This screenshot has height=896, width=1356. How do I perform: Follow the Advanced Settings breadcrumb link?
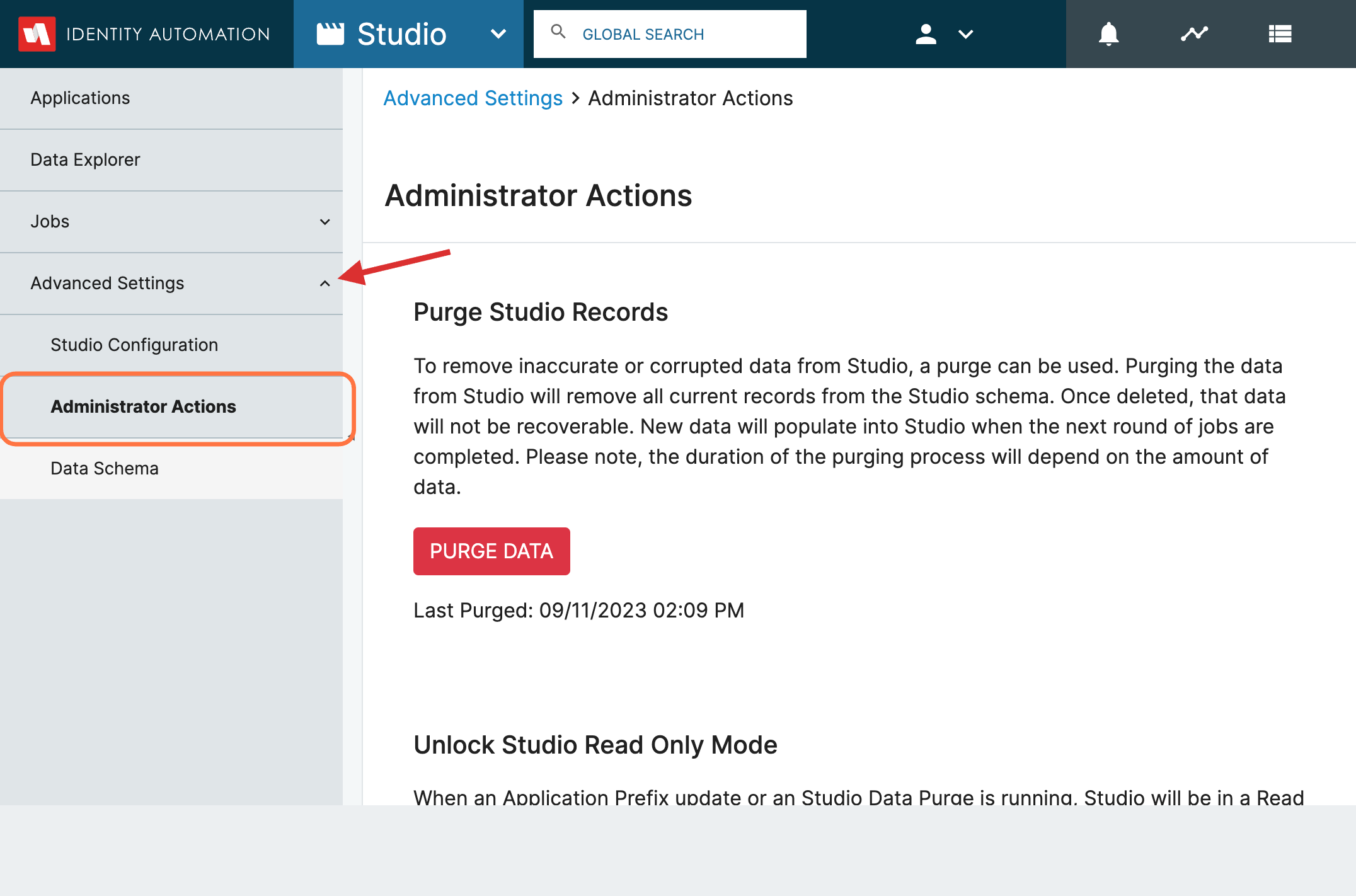tap(473, 98)
